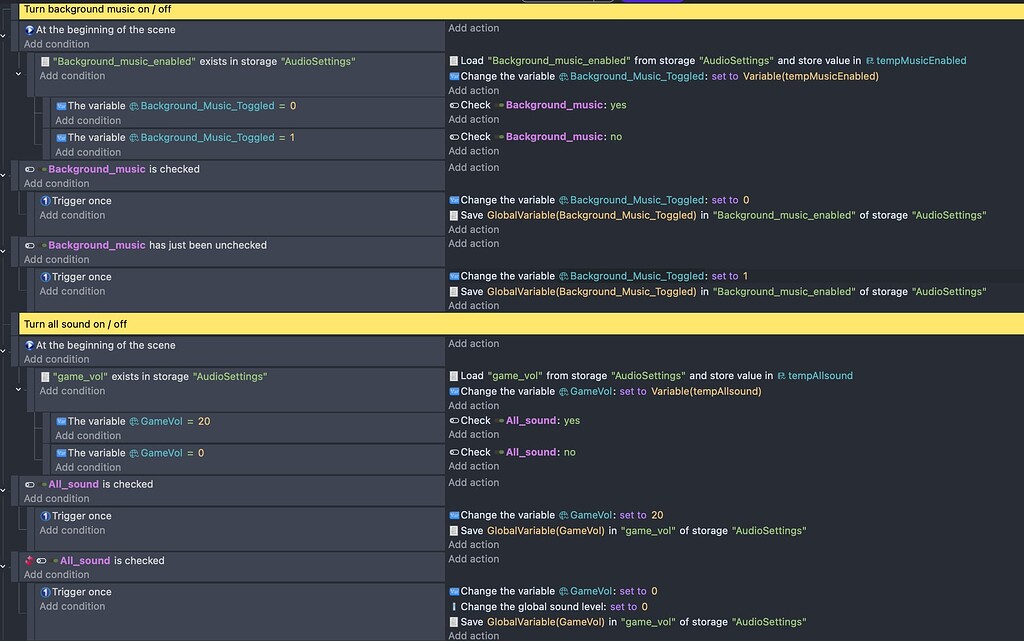Click variable icon of action setting Background_Music_Toggled to Variable(tempMusicEnabled)
The width and height of the screenshot is (1024, 641).
(x=454, y=76)
